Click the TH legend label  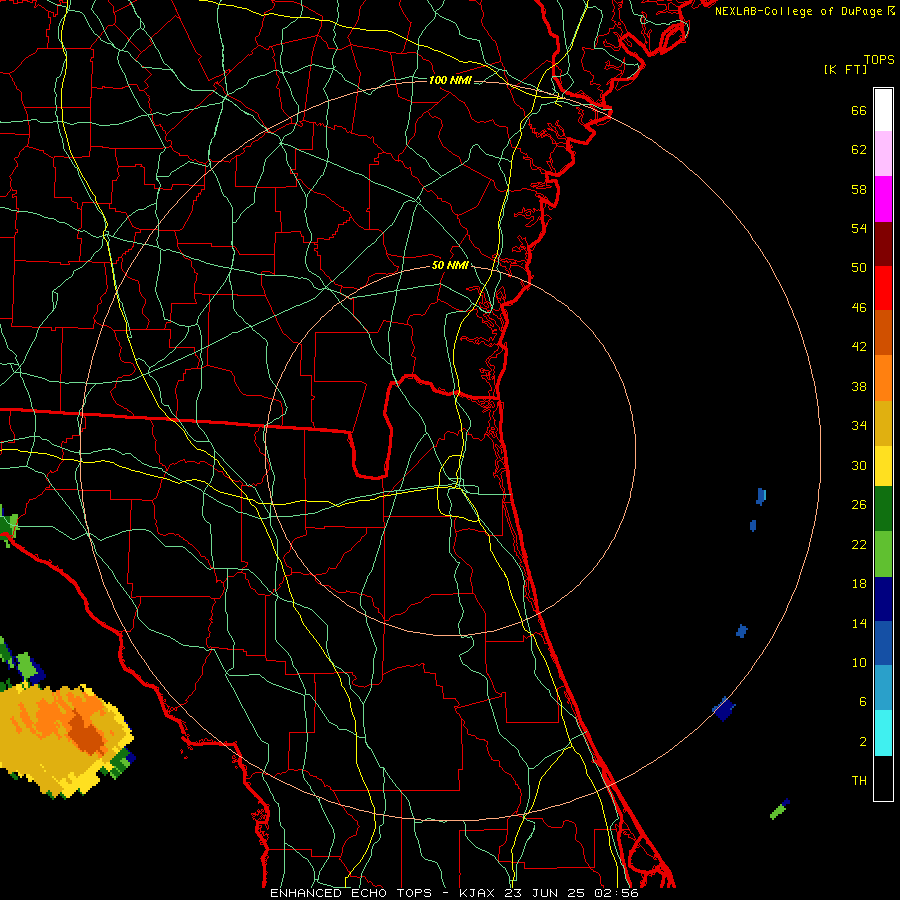coord(859,781)
